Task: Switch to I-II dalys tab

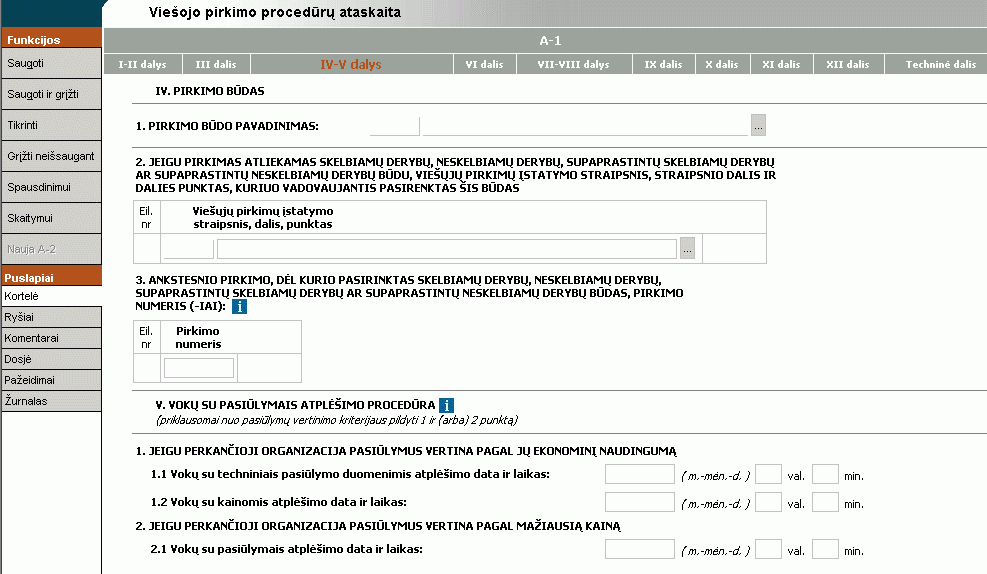Action: pos(143,64)
